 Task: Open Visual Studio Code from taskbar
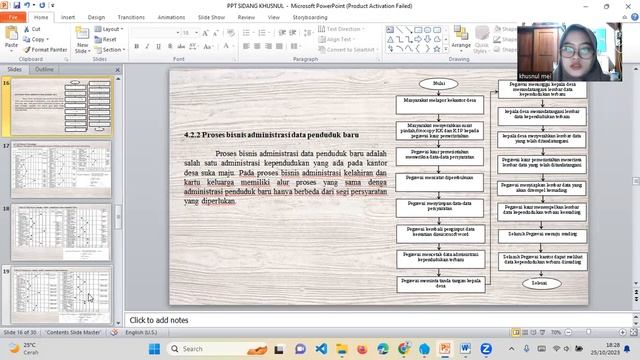click(321, 349)
